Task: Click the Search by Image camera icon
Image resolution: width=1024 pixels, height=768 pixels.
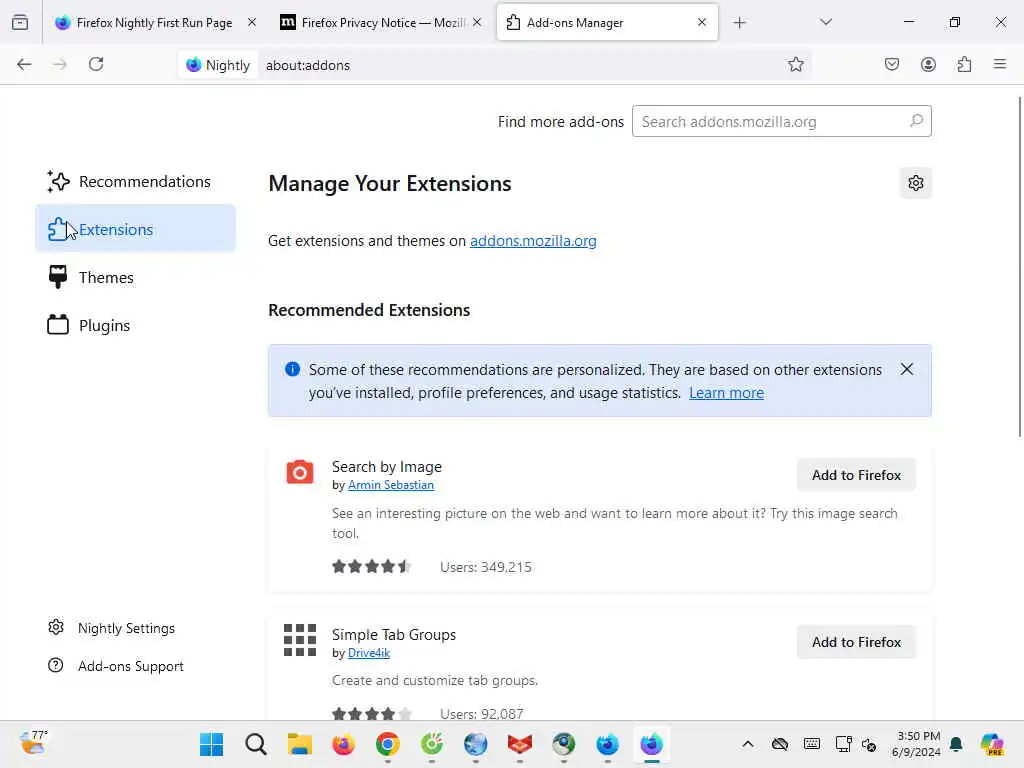Action: tap(300, 472)
